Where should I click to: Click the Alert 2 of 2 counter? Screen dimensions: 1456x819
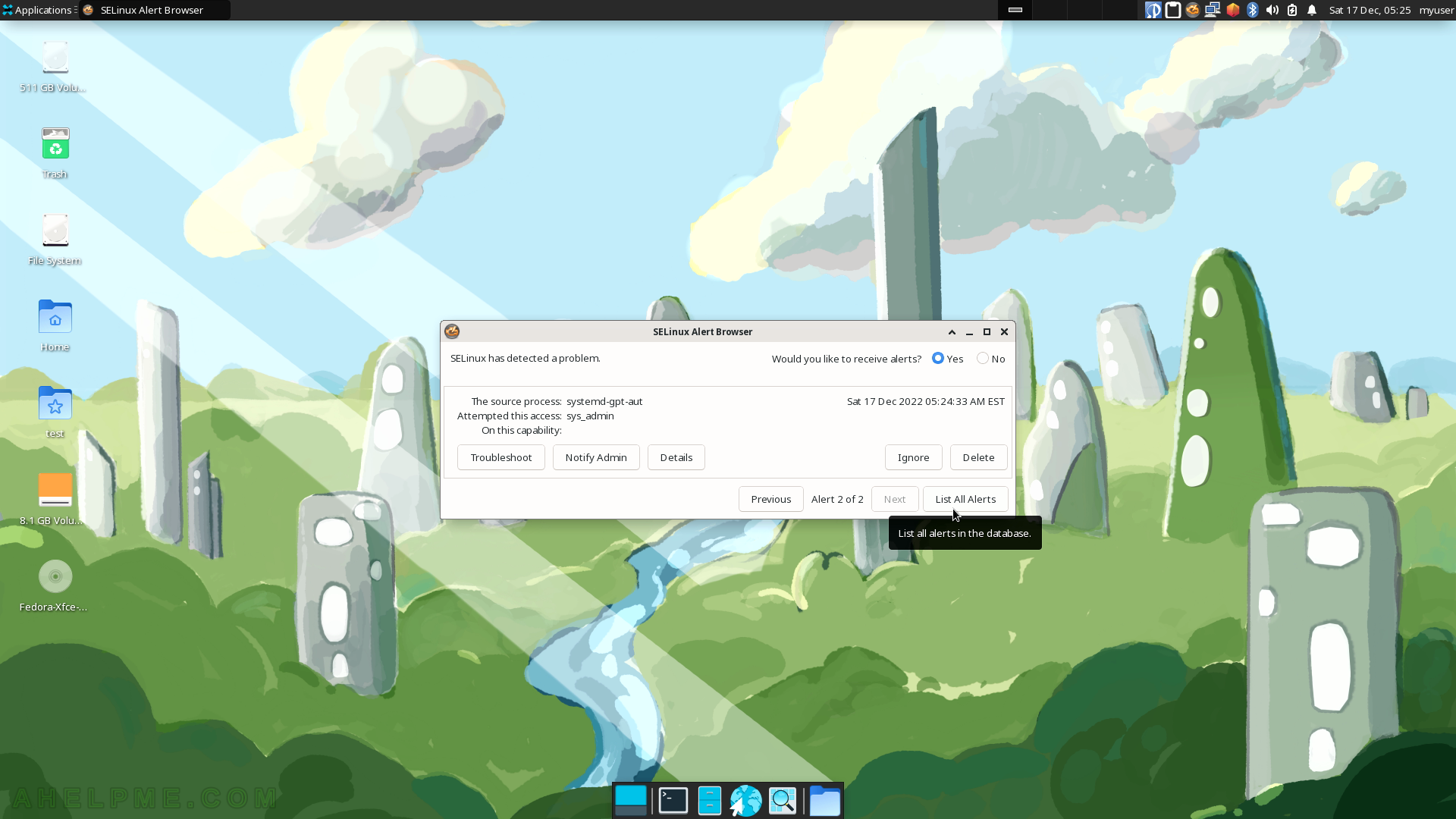point(837,499)
